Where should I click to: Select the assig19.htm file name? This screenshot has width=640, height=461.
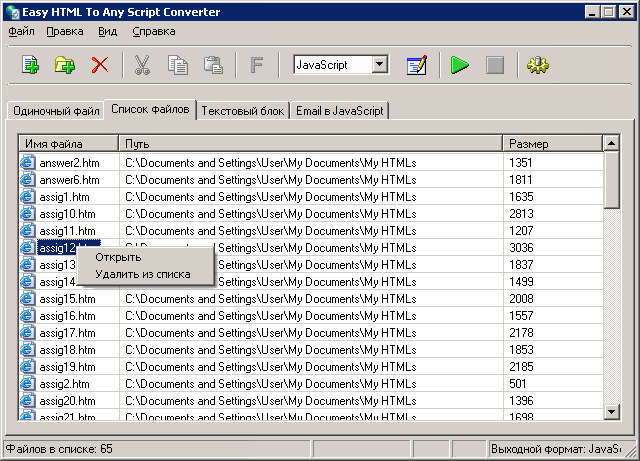point(67,367)
